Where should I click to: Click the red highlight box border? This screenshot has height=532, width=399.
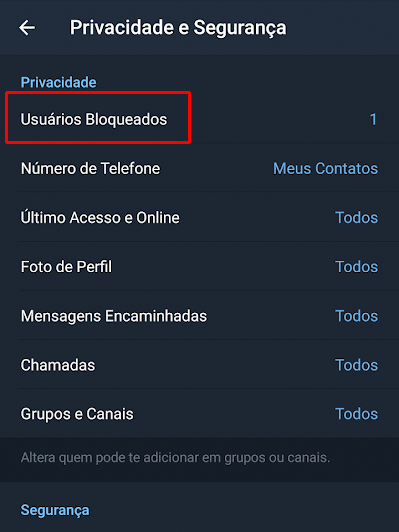click(x=98, y=93)
